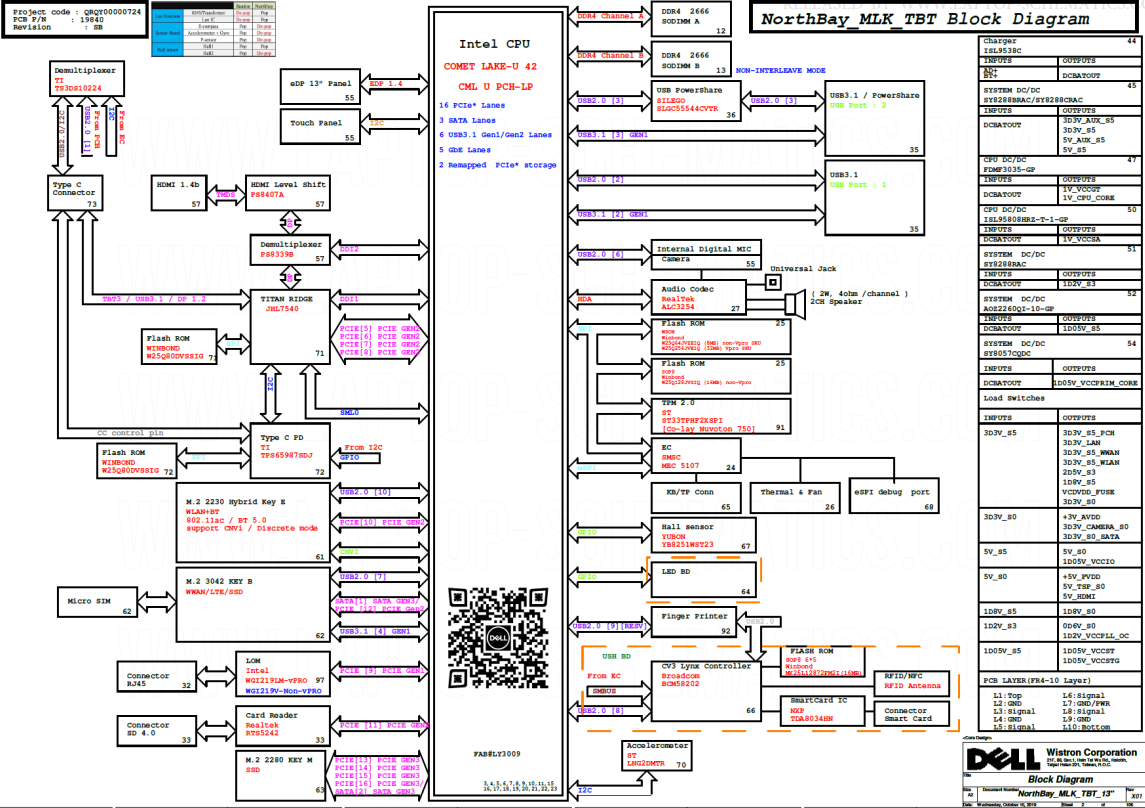
Task: Click the Connector Smart Card block
Action: pyautogui.click(x=912, y=714)
